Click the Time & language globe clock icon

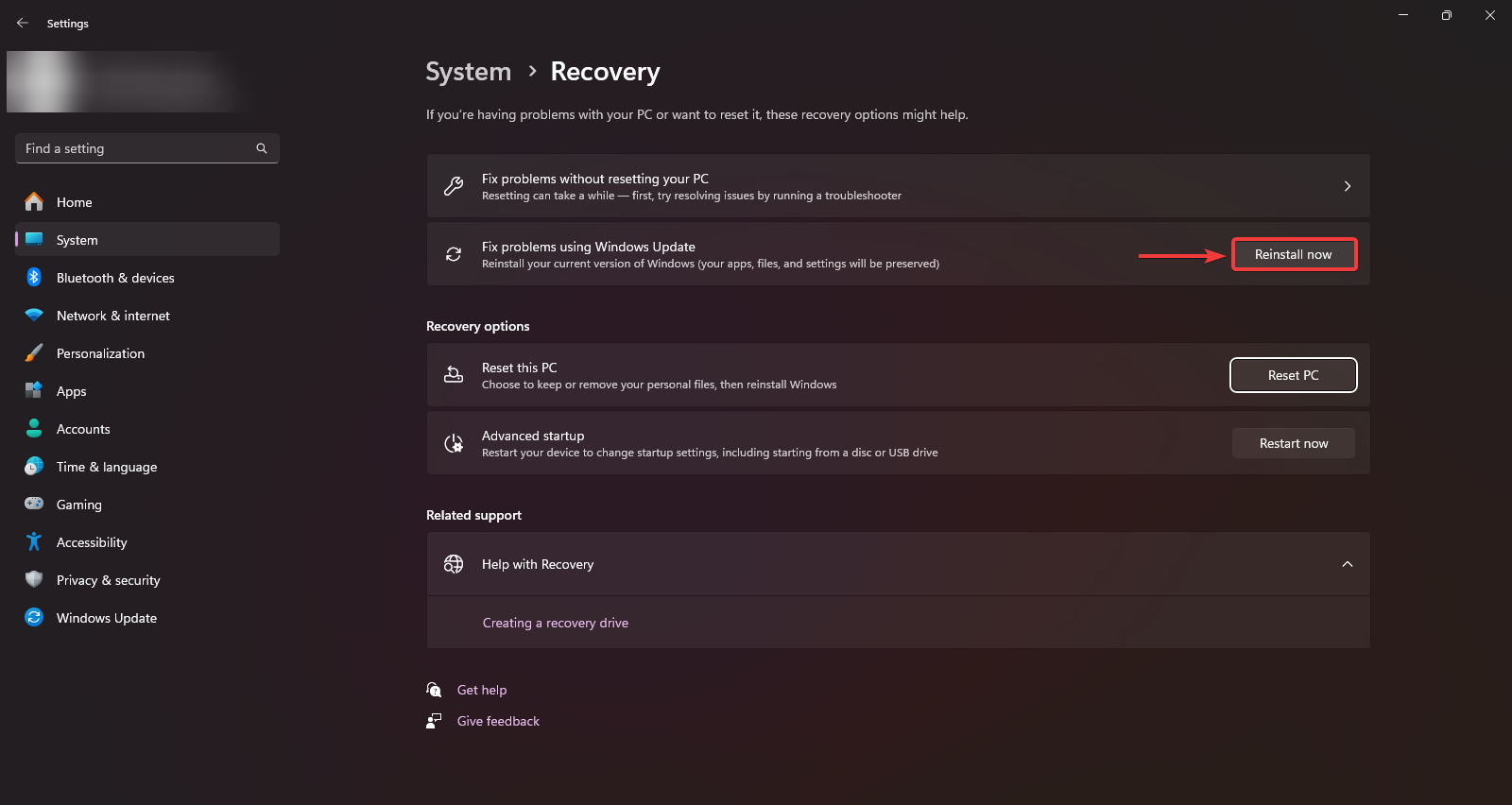coord(34,466)
